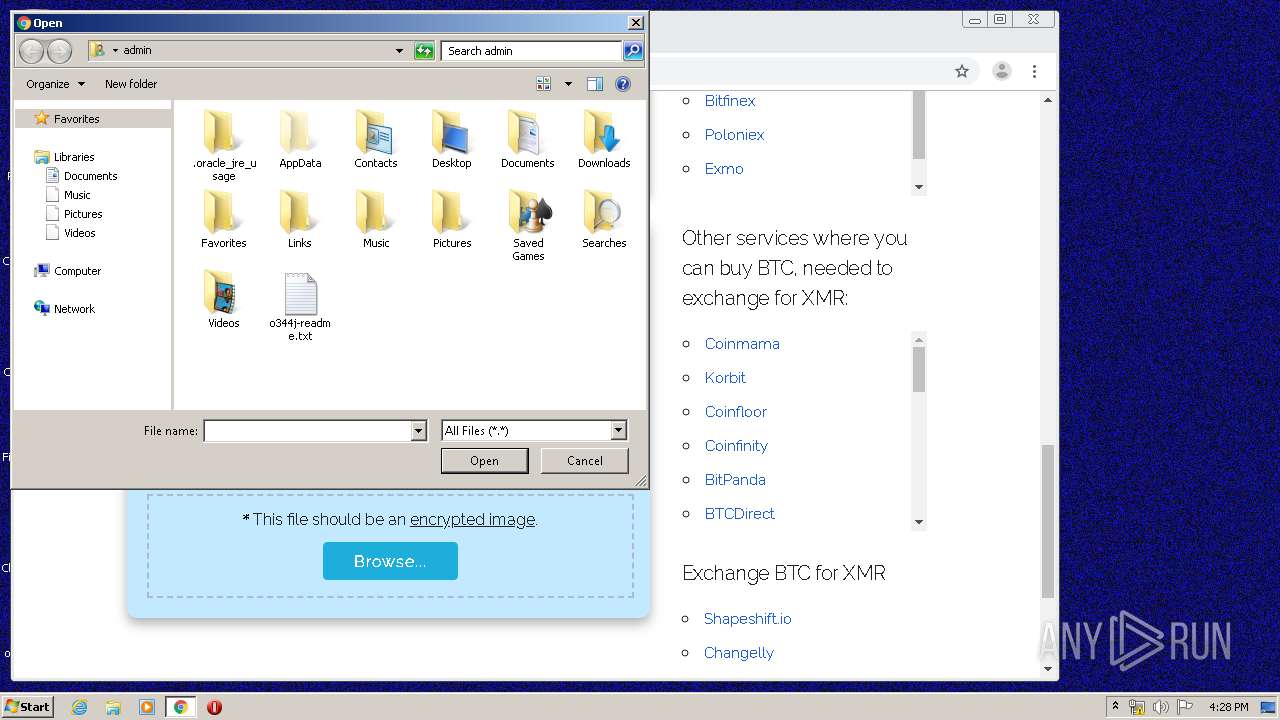
Task: Open the Chrome profile avatar
Action: pyautogui.click(x=1001, y=71)
